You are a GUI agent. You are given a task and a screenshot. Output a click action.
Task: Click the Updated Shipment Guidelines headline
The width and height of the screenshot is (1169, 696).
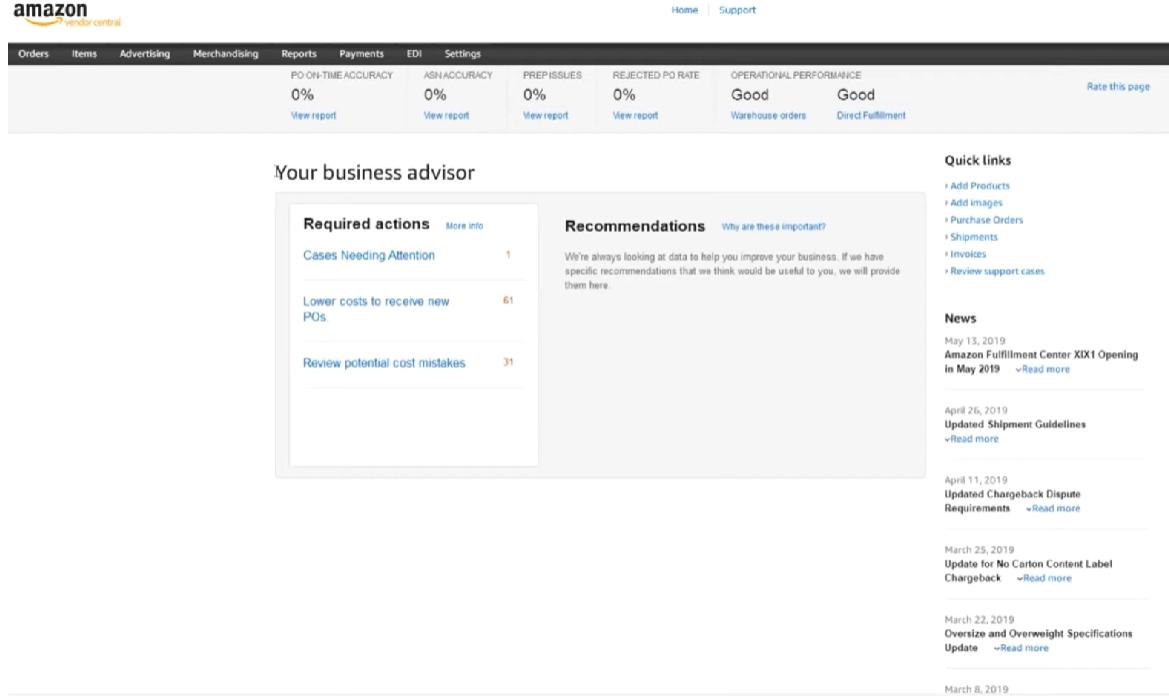[x=1015, y=424]
